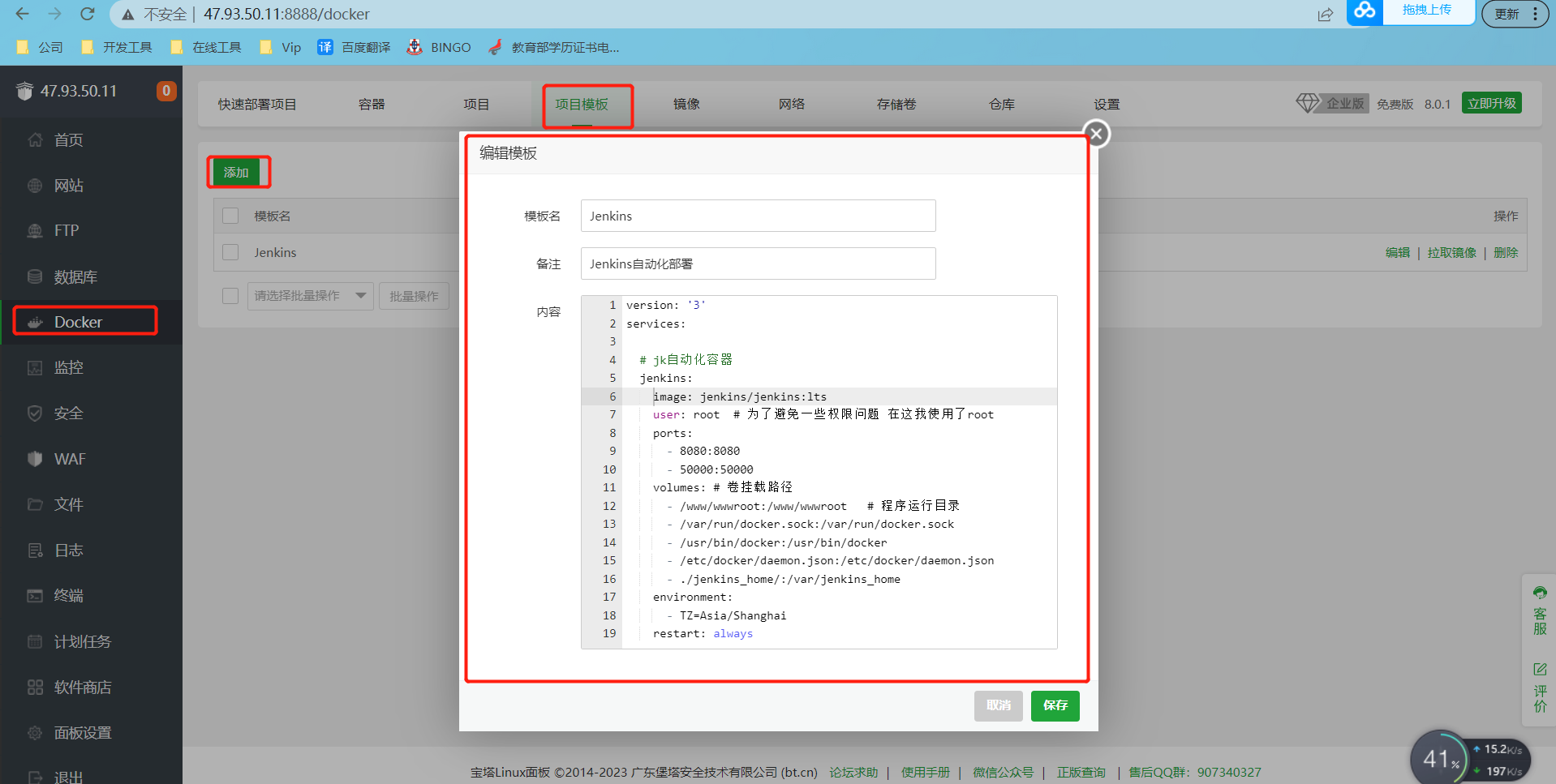Switch to 设置 tab
This screenshot has width=1556, height=784.
tap(1107, 105)
